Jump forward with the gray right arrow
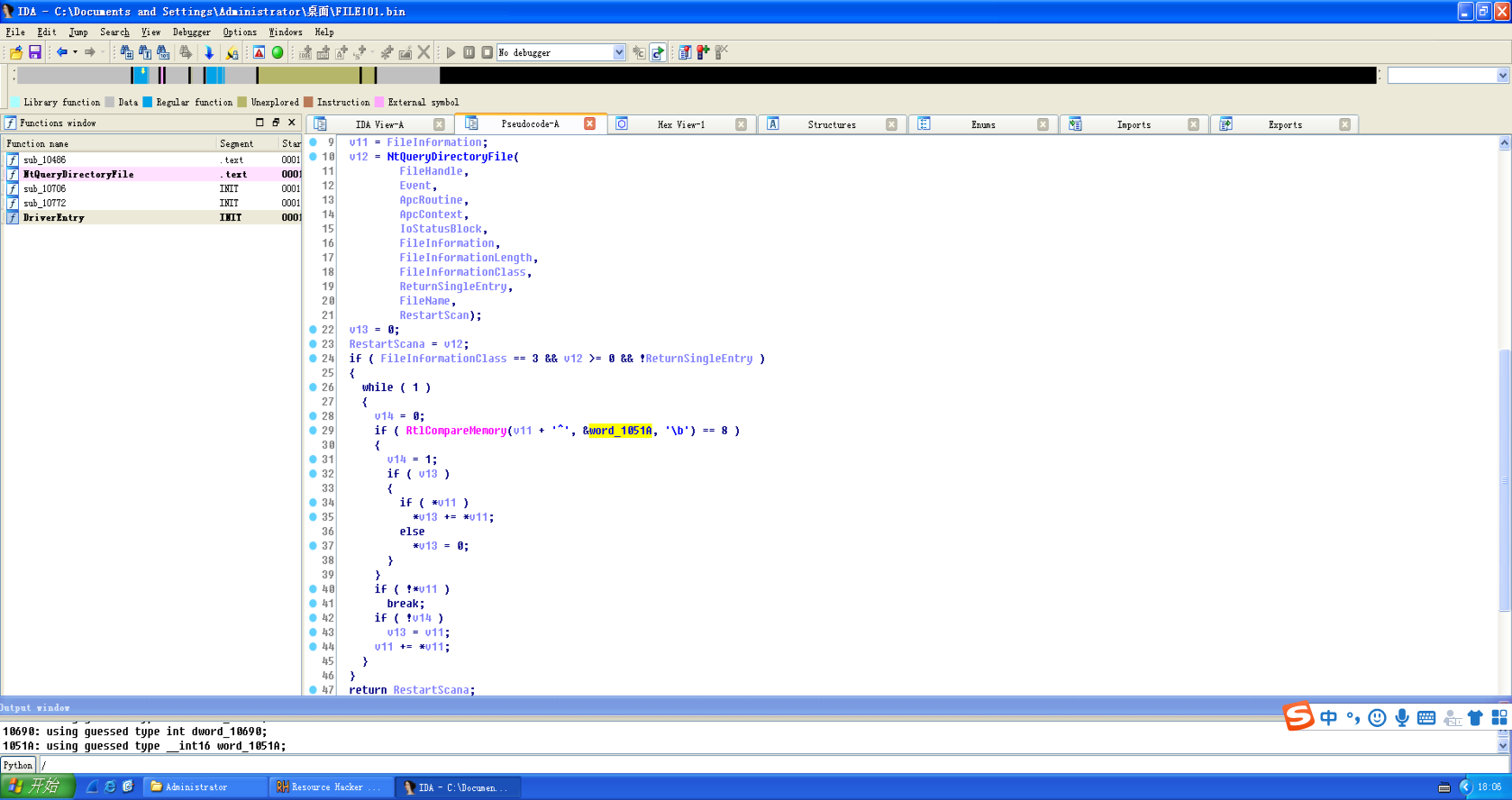Image resolution: width=1512 pixels, height=800 pixels. [x=89, y=52]
